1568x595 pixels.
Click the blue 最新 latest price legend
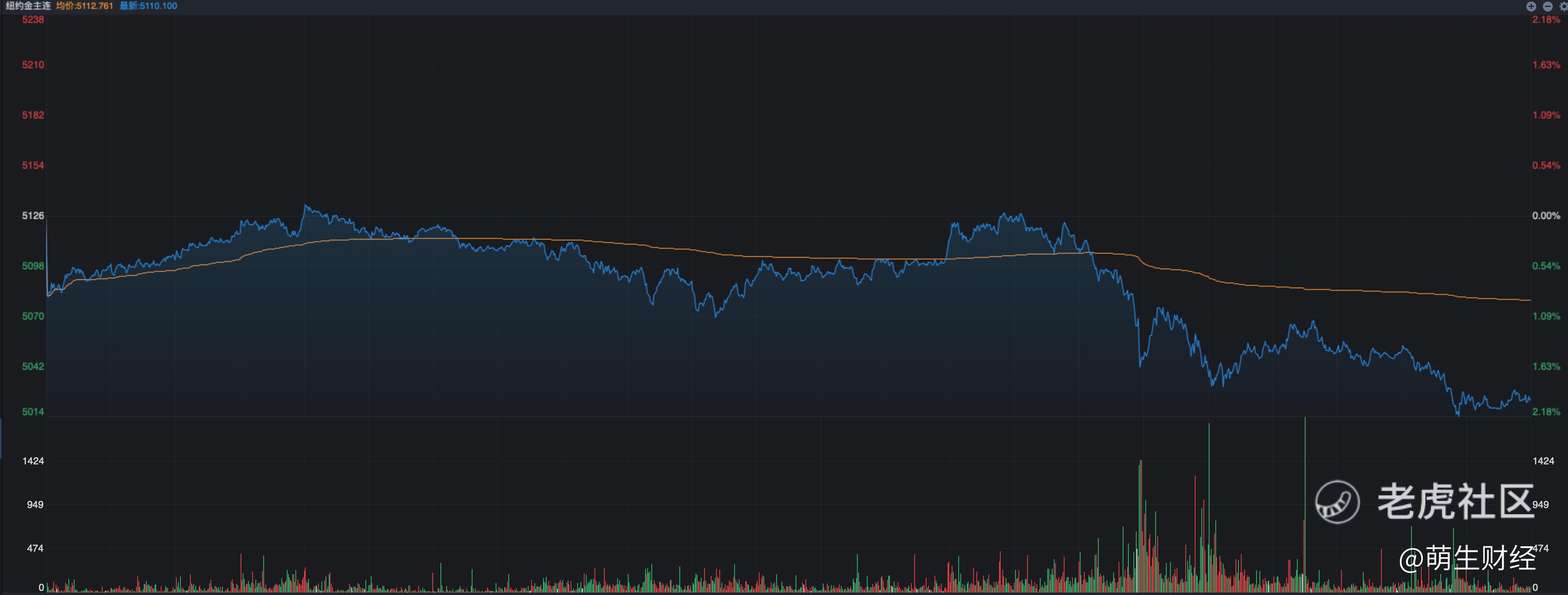(148, 6)
